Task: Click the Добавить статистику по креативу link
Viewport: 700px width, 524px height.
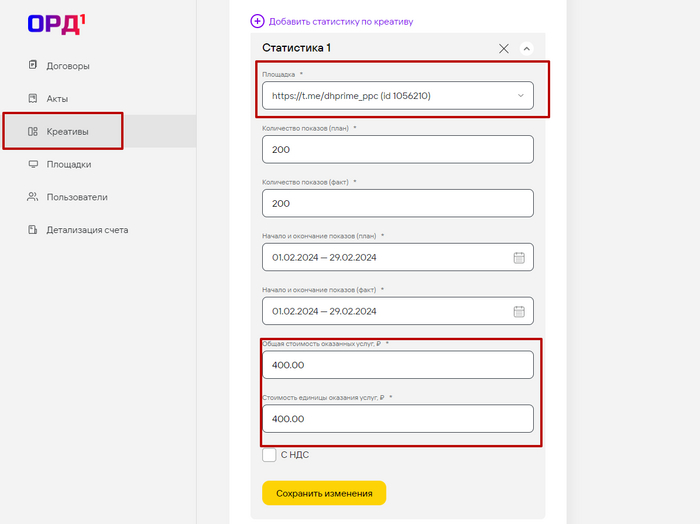Action: tap(339, 21)
